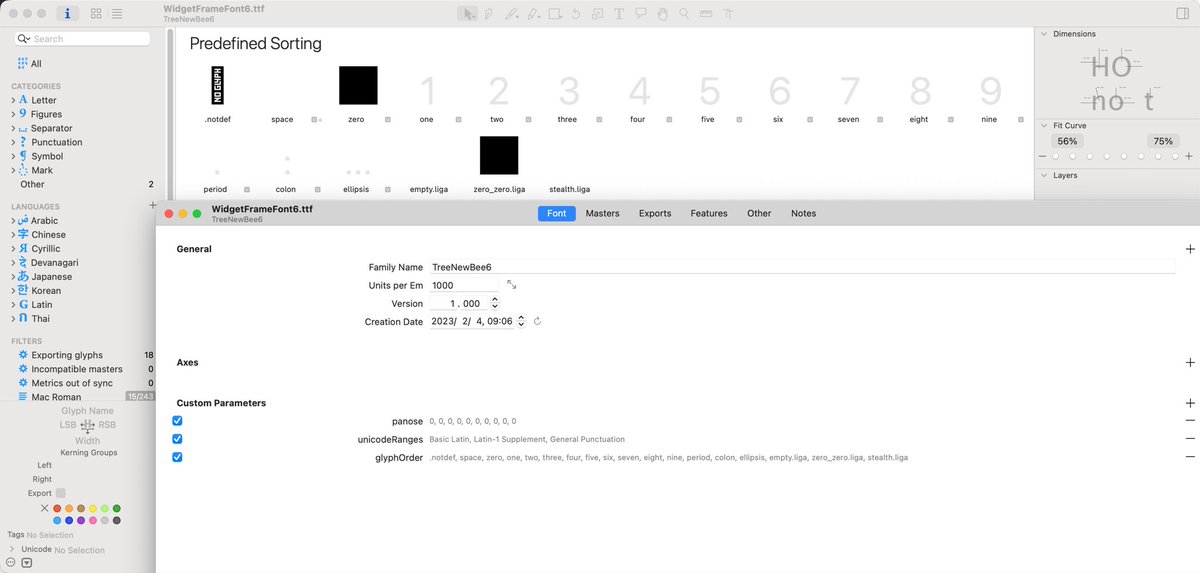Choose the Select arrow tool
The height and width of the screenshot is (573, 1200).
467,14
